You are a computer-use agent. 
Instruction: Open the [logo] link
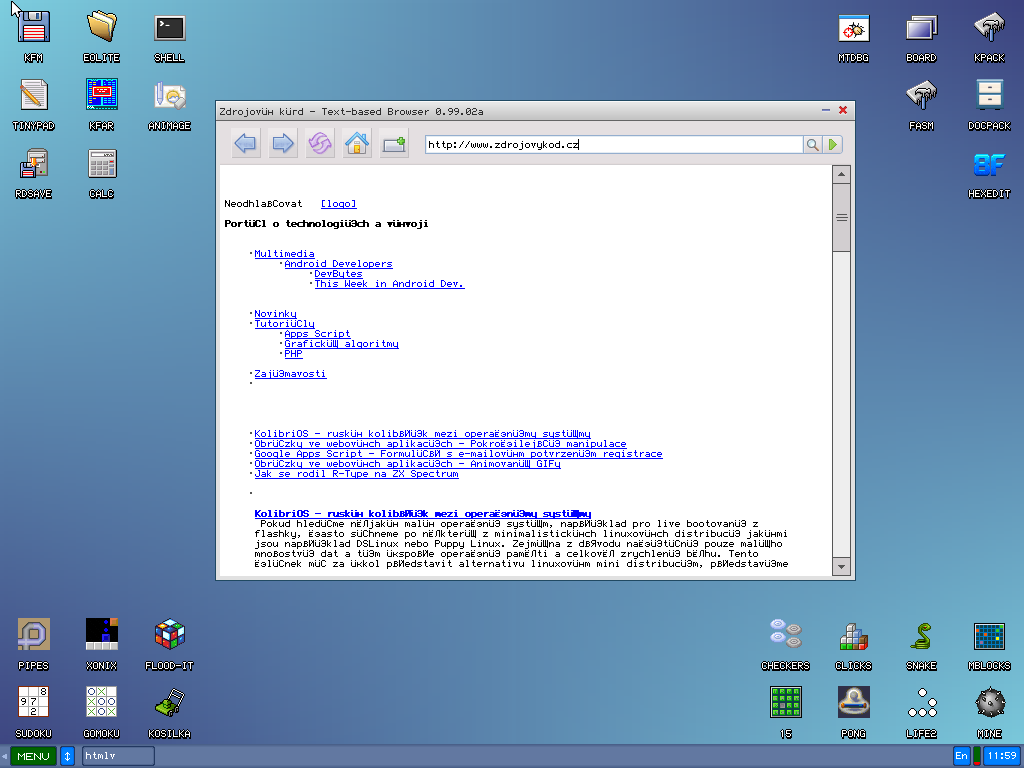pos(338,204)
